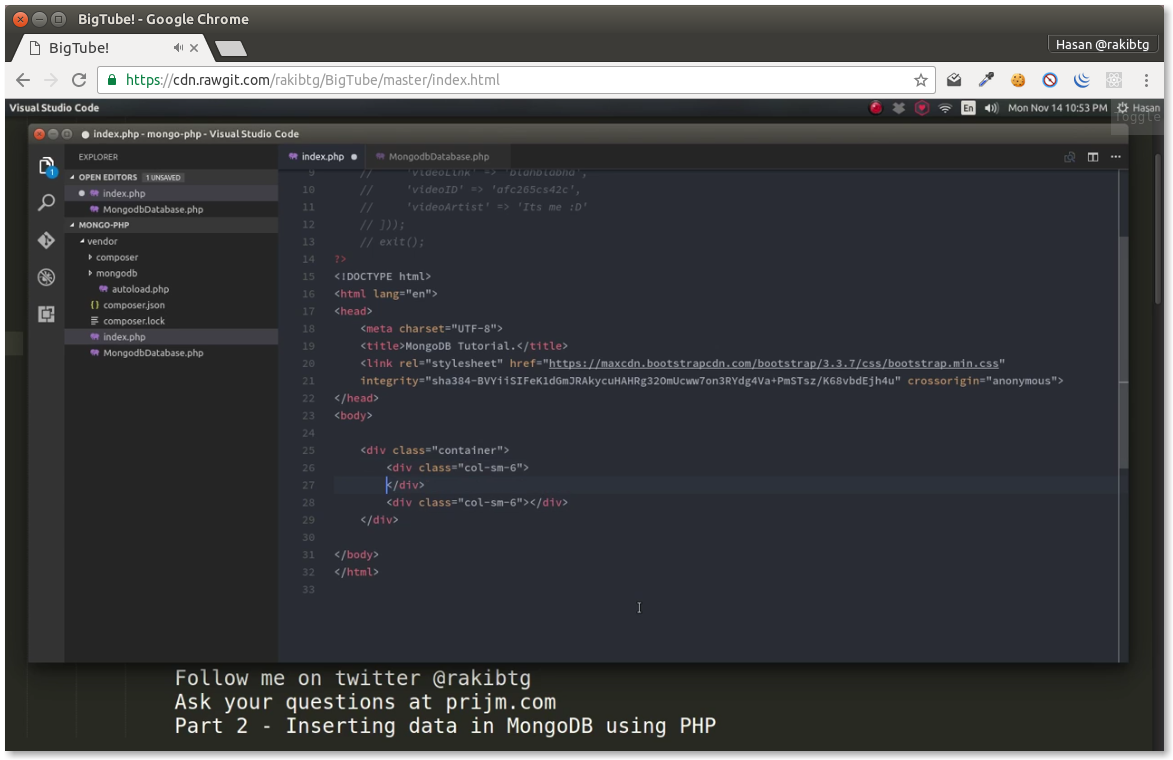Click the 1 UNSAVED badge
Screen dimensions: 1173x760
pos(163,177)
